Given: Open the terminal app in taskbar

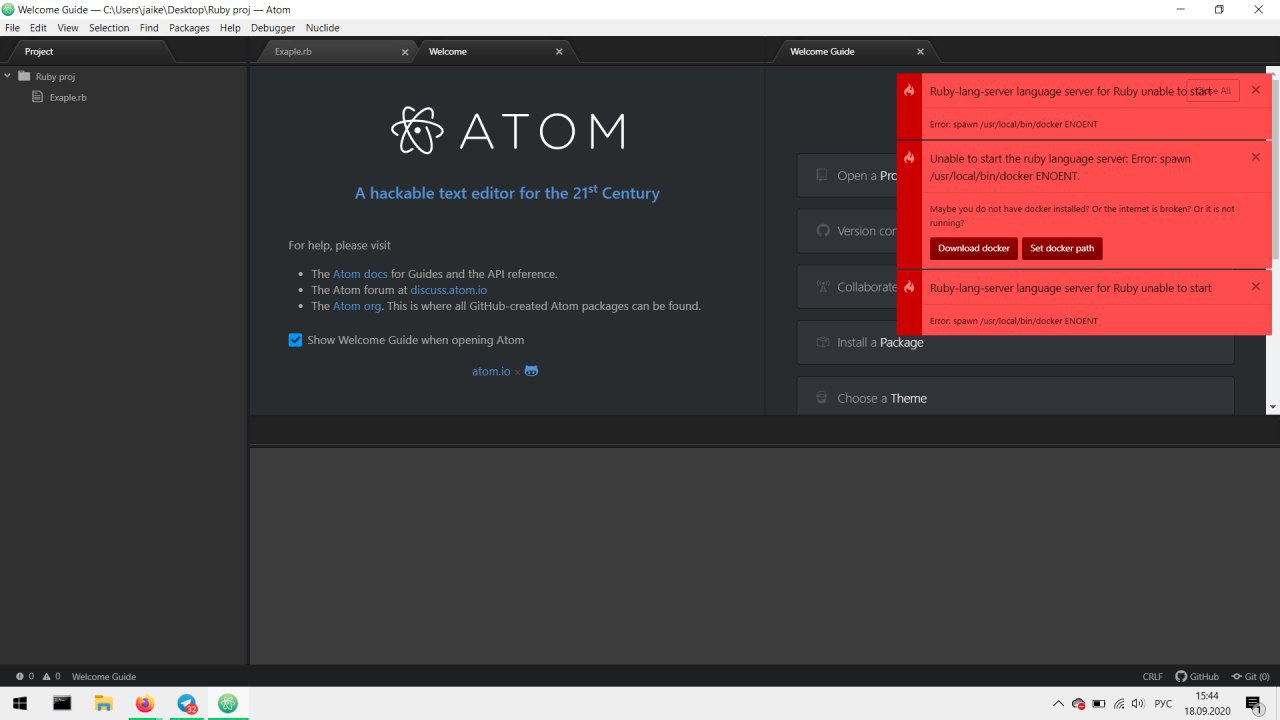Looking at the screenshot, I should [x=62, y=704].
